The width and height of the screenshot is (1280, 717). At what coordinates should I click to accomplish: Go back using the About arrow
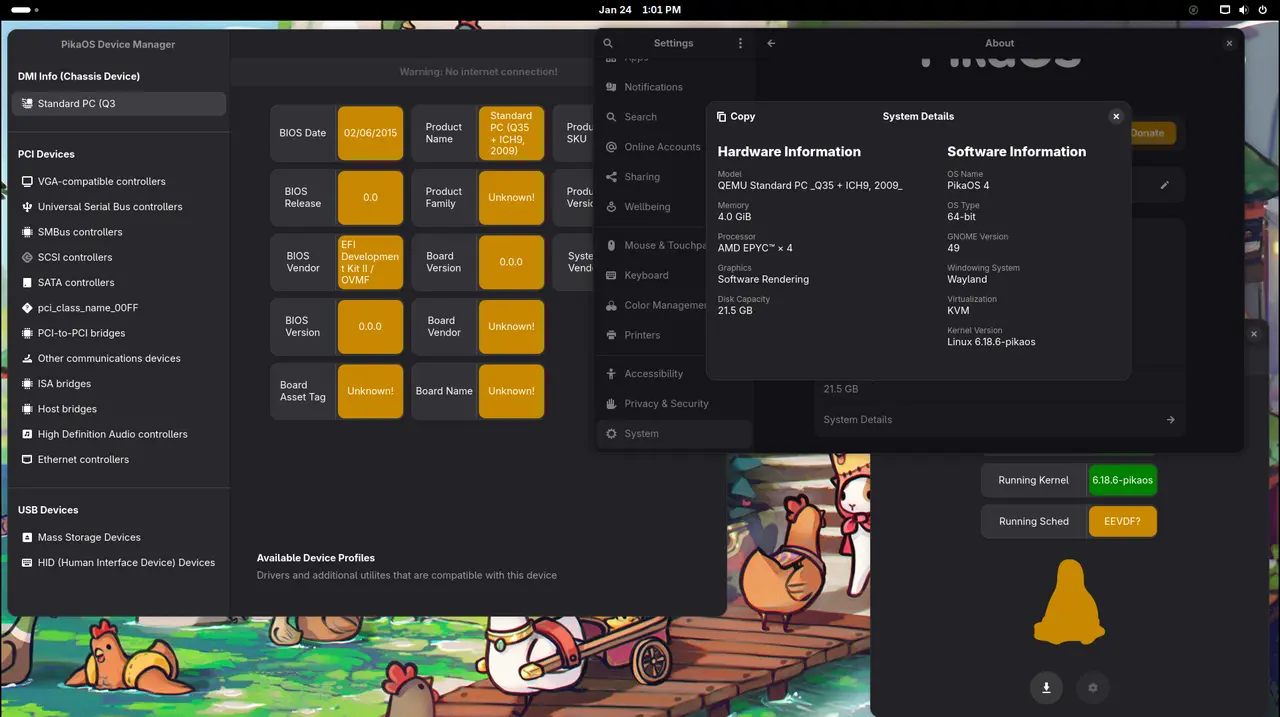[x=771, y=43]
